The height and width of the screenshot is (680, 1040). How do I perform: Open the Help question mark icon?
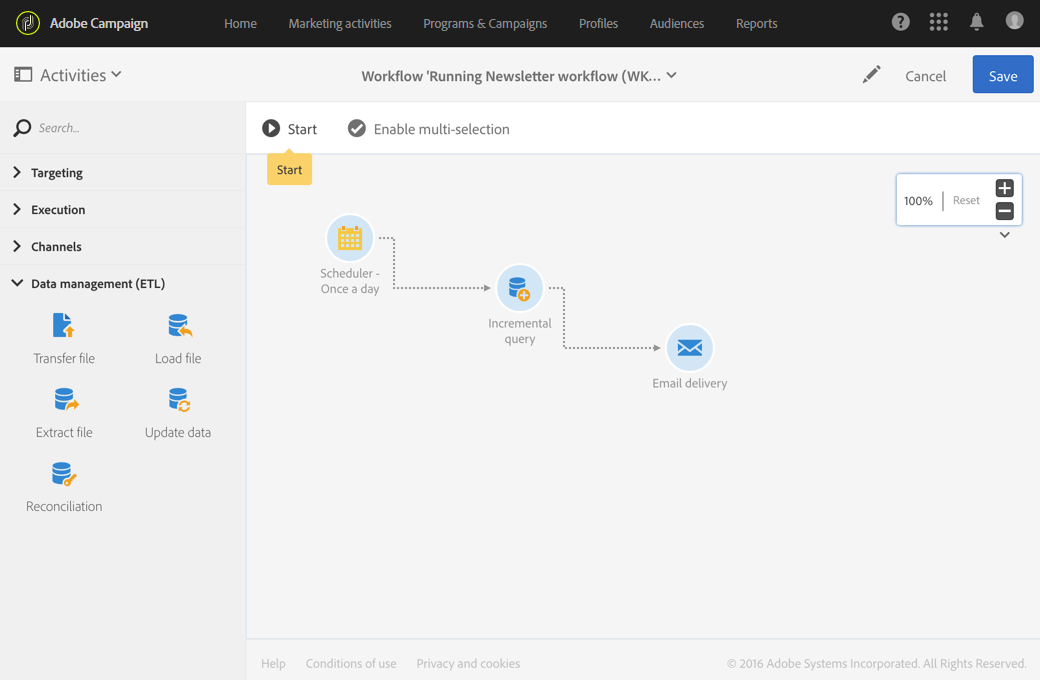coord(900,21)
